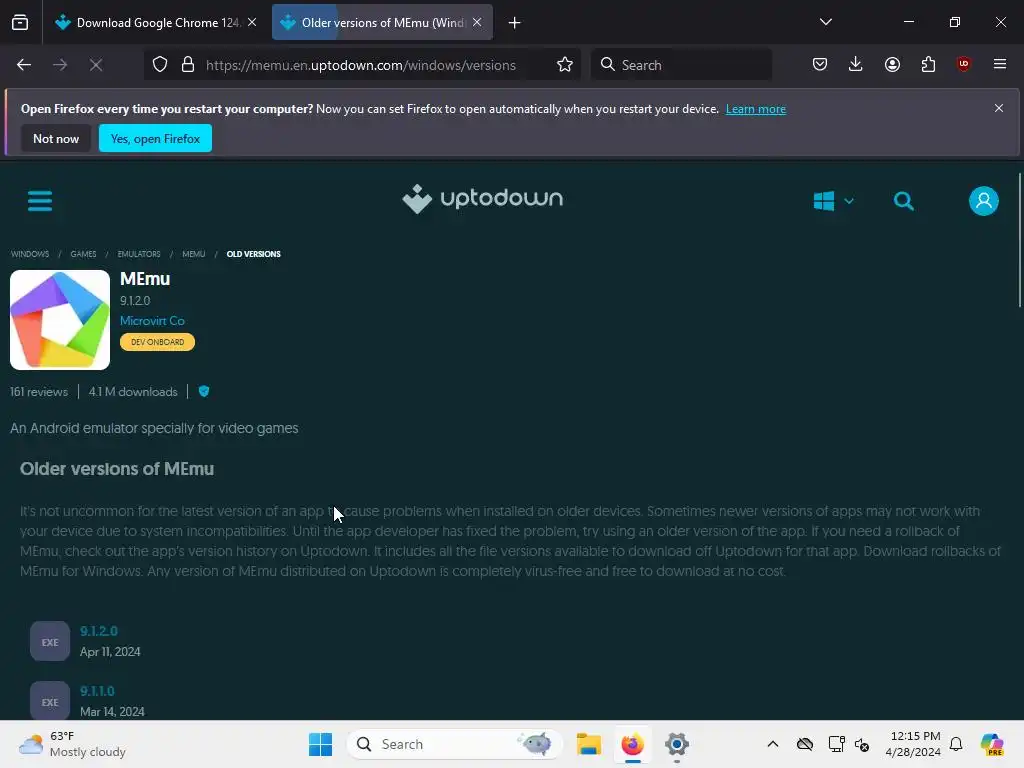Open Settings from the taskbar
1024x768 pixels.
point(677,744)
